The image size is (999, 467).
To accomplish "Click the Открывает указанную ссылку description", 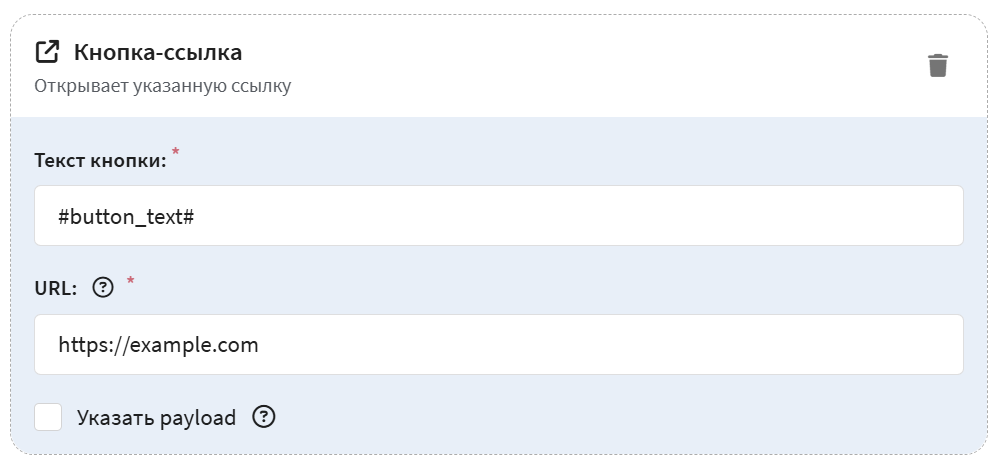I will point(162,86).
